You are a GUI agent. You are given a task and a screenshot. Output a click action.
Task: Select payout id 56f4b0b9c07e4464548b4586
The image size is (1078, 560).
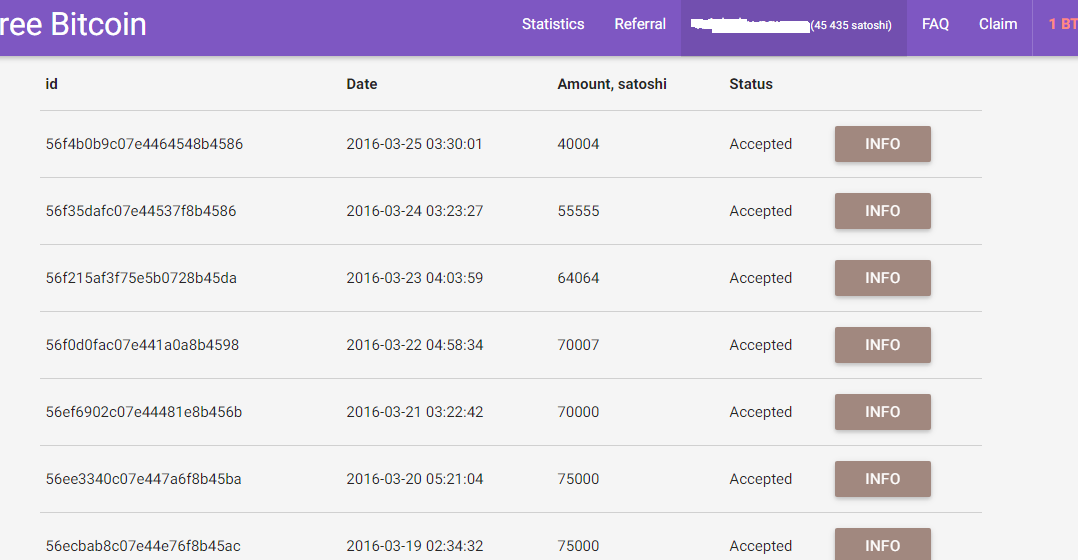(144, 144)
